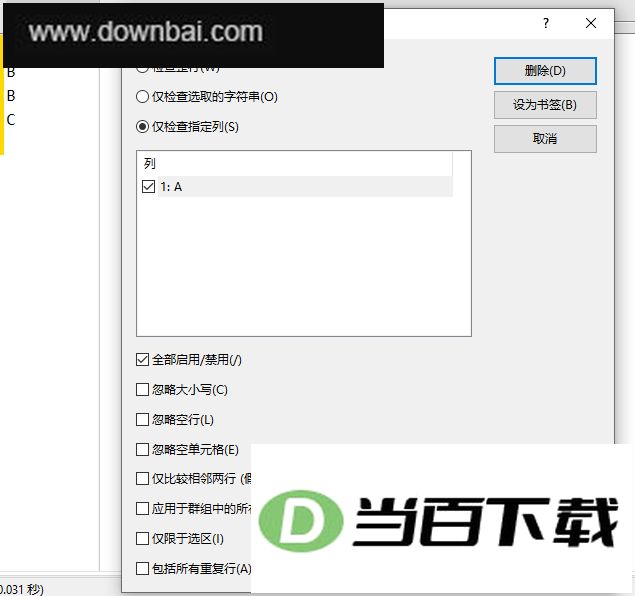This screenshot has width=635, height=596.
Task: Enable 忽略大小写(C) checkbox
Action: pyautogui.click(x=142, y=390)
